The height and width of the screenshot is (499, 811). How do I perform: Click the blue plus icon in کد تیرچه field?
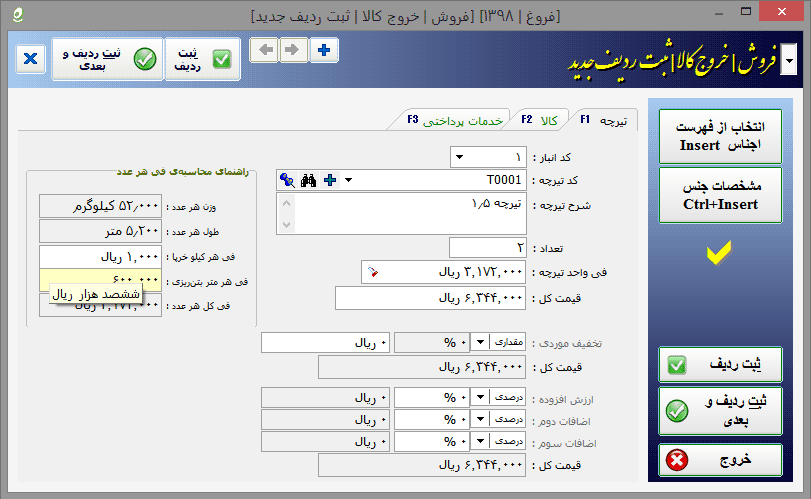(330, 180)
